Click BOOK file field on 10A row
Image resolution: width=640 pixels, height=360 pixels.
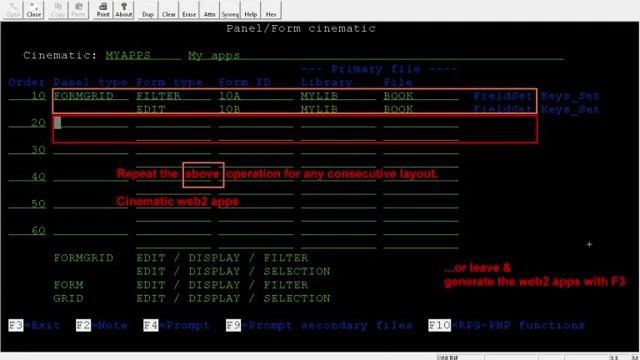coord(421,96)
